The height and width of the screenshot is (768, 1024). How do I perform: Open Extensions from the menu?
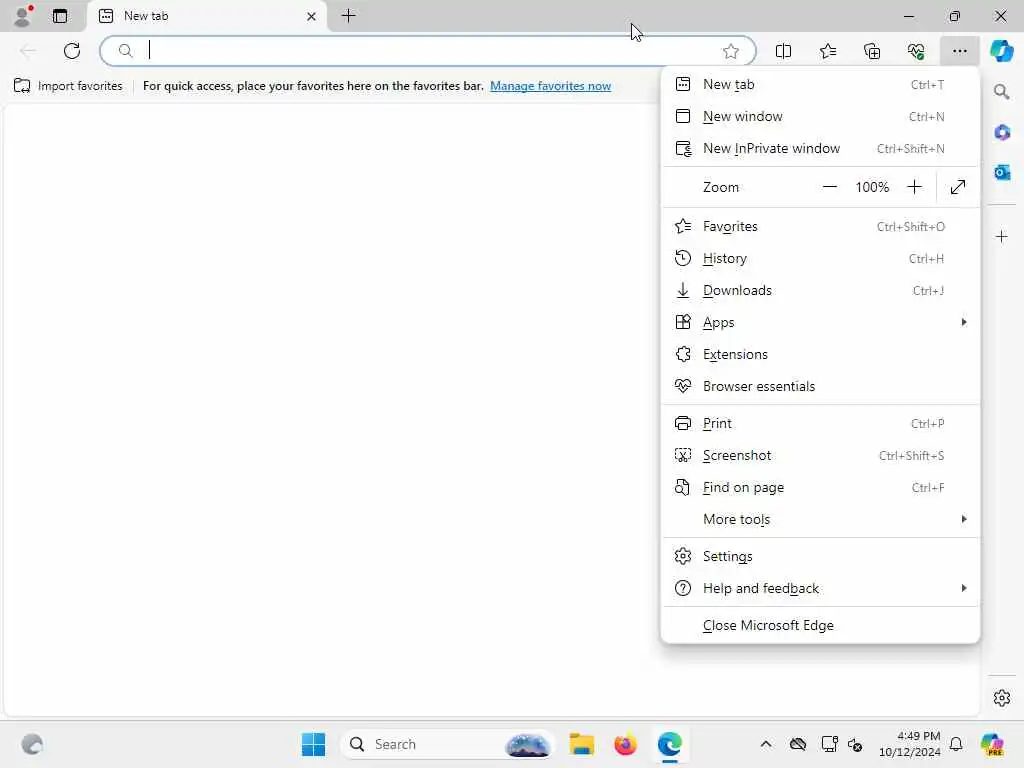821,354
